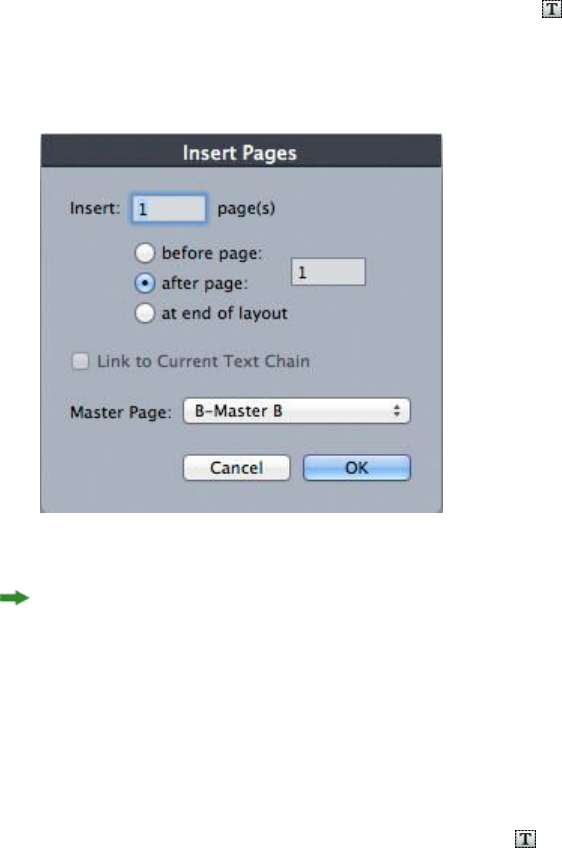562x848 pixels.
Task: Click the "before page:" label text
Action: (211, 253)
